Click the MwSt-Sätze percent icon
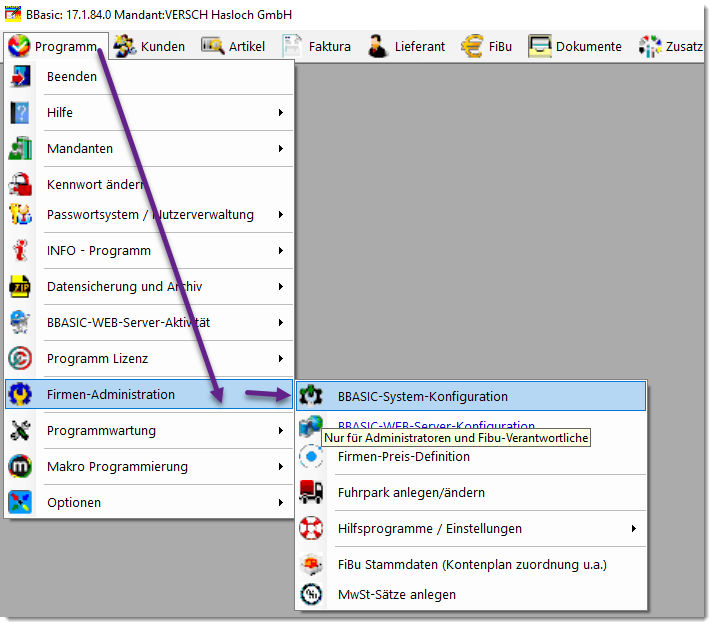 pyautogui.click(x=311, y=594)
